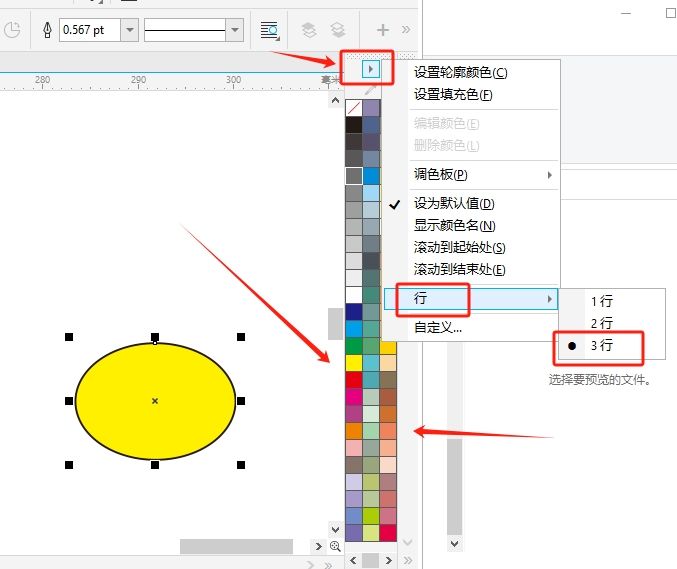Pick the orange swatch in first column
Viewport: 677px width, 569px height.
pyautogui.click(x=354, y=430)
